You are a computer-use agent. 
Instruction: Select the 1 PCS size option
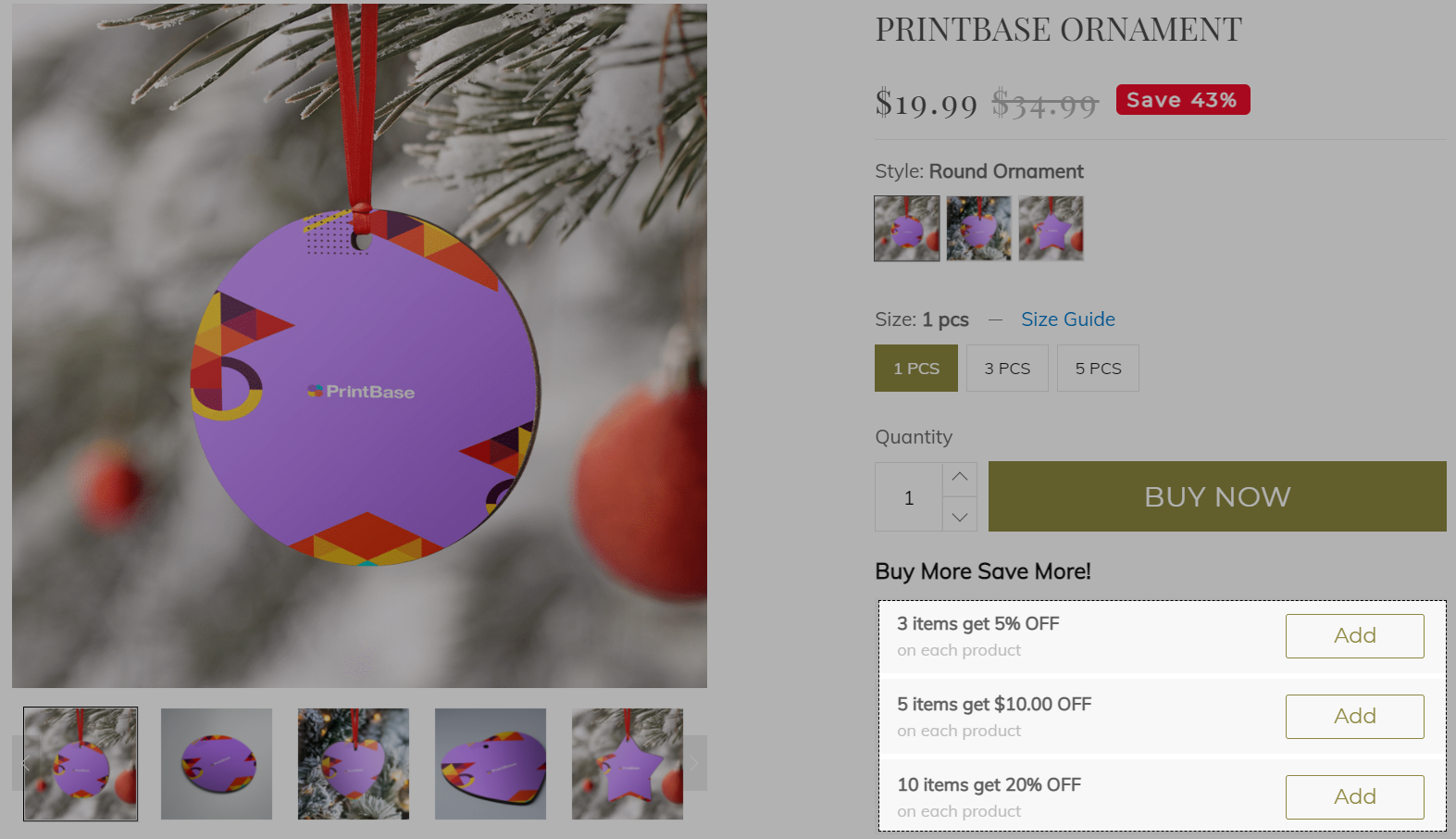(916, 369)
